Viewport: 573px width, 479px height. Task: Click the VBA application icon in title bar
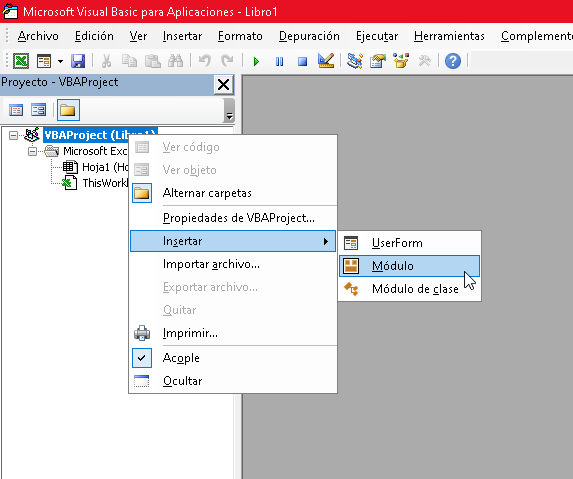click(10, 11)
